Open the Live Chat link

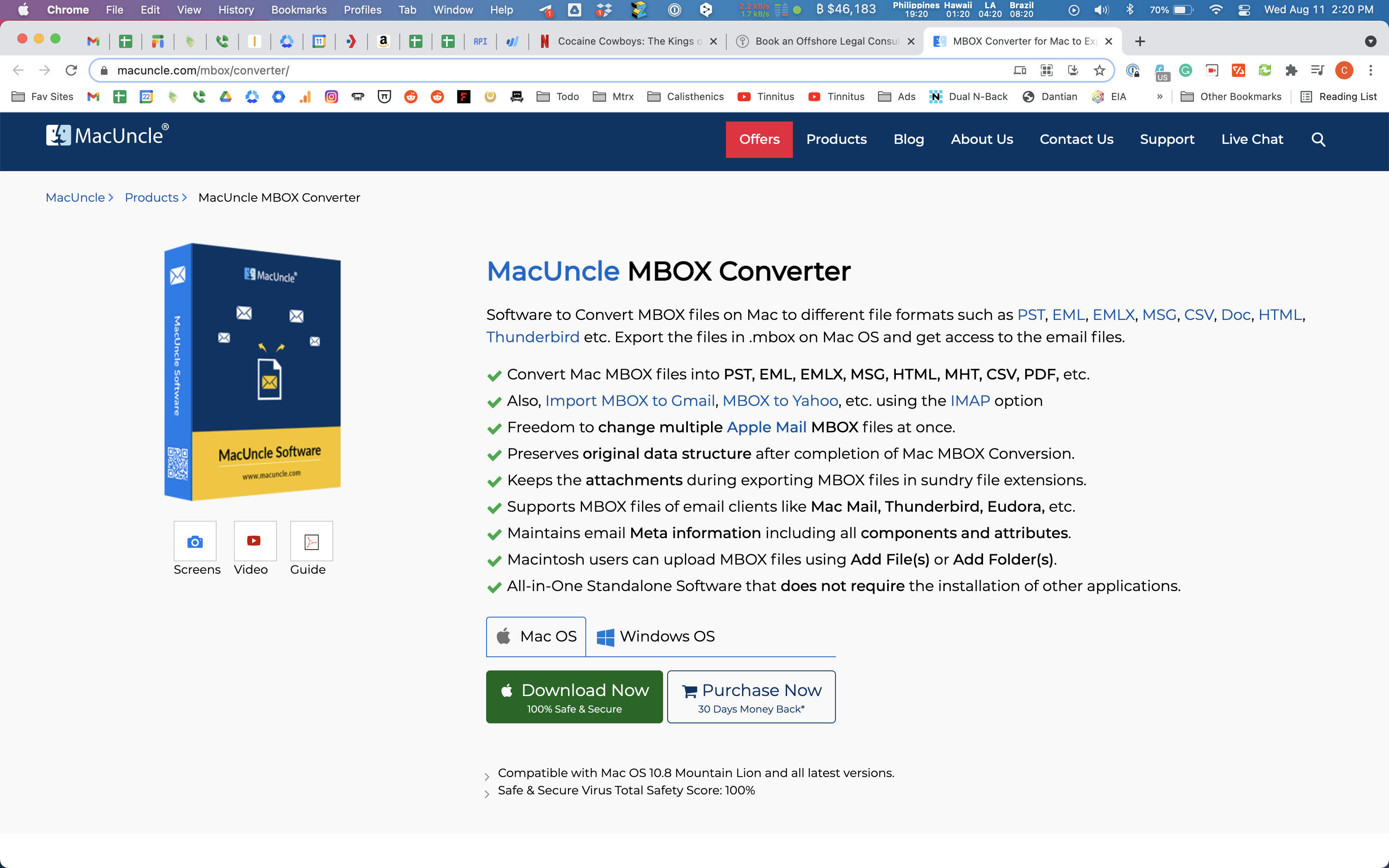[x=1252, y=140]
